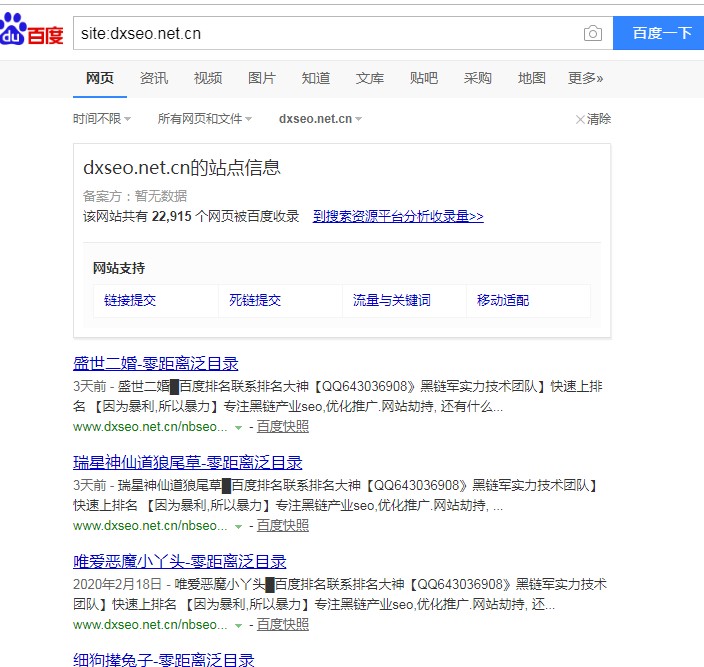Open the 视频 tab
This screenshot has height=667, width=704.
[207, 78]
